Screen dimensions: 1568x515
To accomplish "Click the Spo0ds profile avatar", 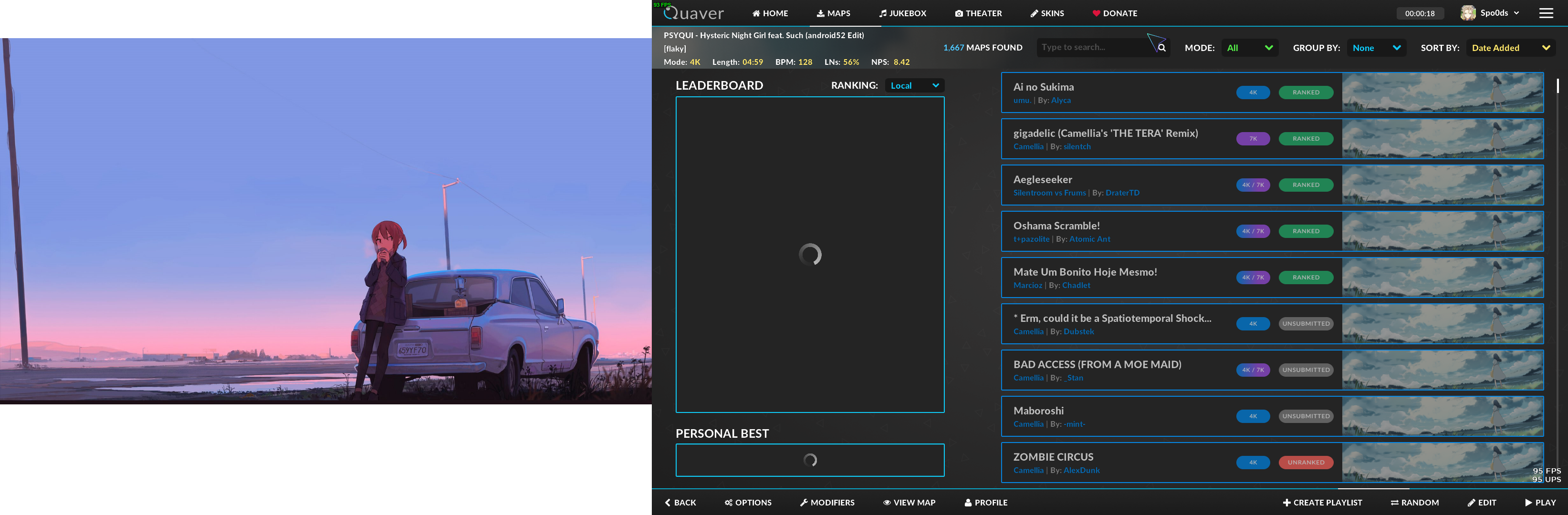I will tap(1468, 13).
